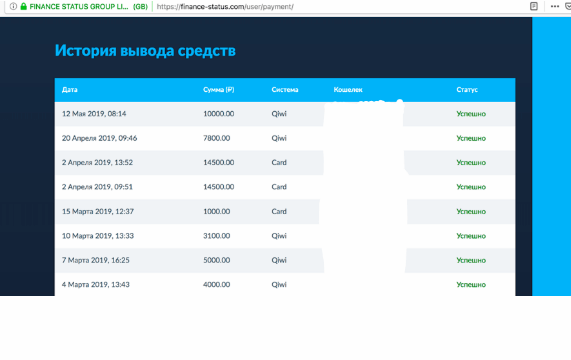Click the Pocket save icon
Screen dimensions: 571x360
(568, 6)
